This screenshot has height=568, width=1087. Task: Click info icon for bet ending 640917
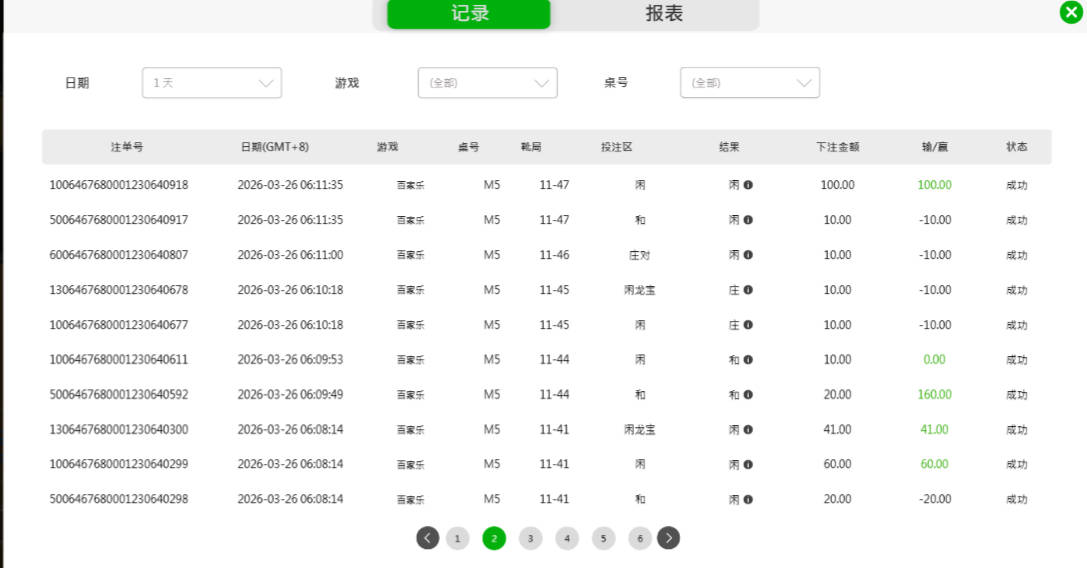(x=748, y=220)
